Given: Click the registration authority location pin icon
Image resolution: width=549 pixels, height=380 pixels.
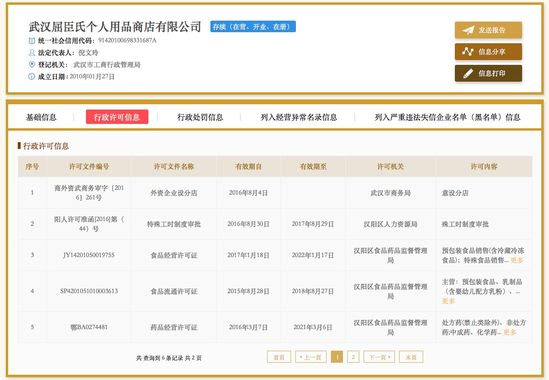Looking at the screenshot, I should pyautogui.click(x=32, y=64).
